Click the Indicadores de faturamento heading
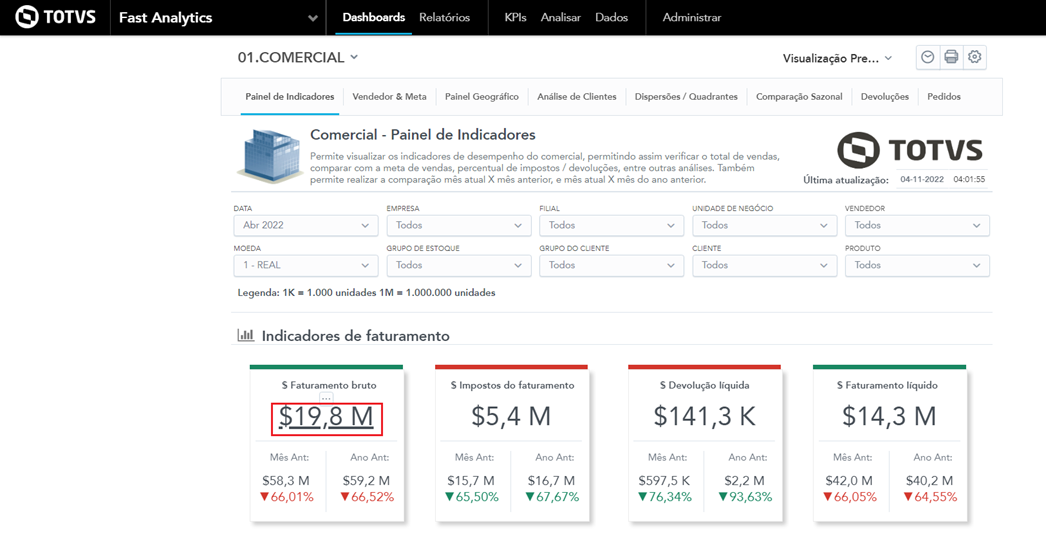Viewport: 1046px width, 541px height. pyautogui.click(x=356, y=336)
